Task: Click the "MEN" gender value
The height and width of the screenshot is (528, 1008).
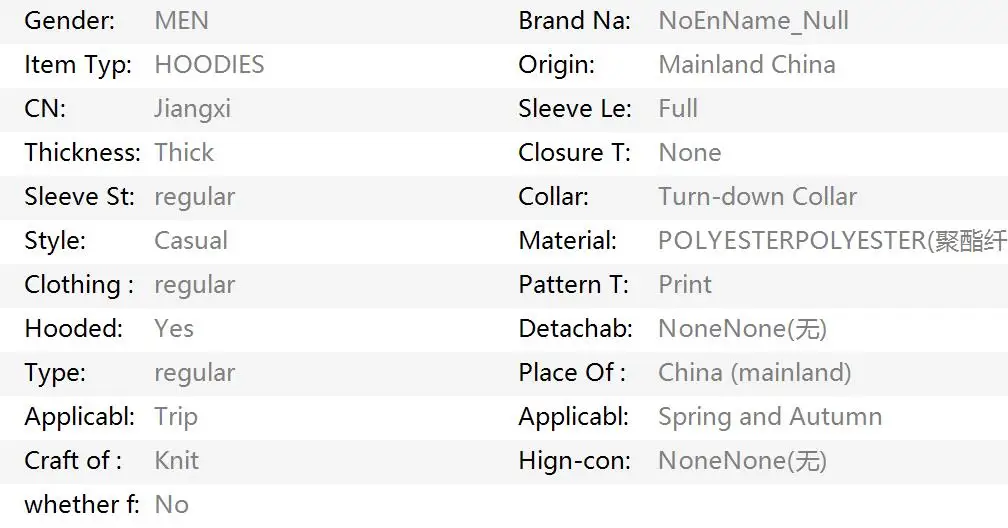Action: pyautogui.click(x=181, y=21)
